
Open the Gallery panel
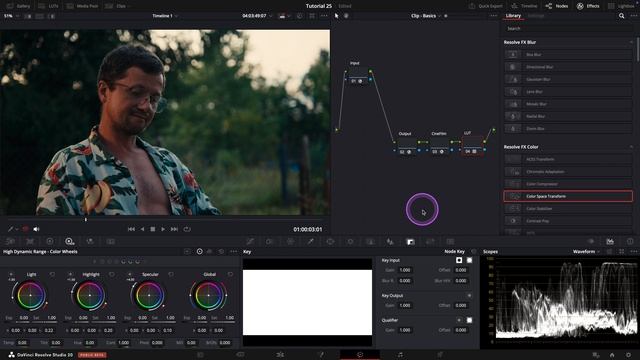[x=18, y=6]
